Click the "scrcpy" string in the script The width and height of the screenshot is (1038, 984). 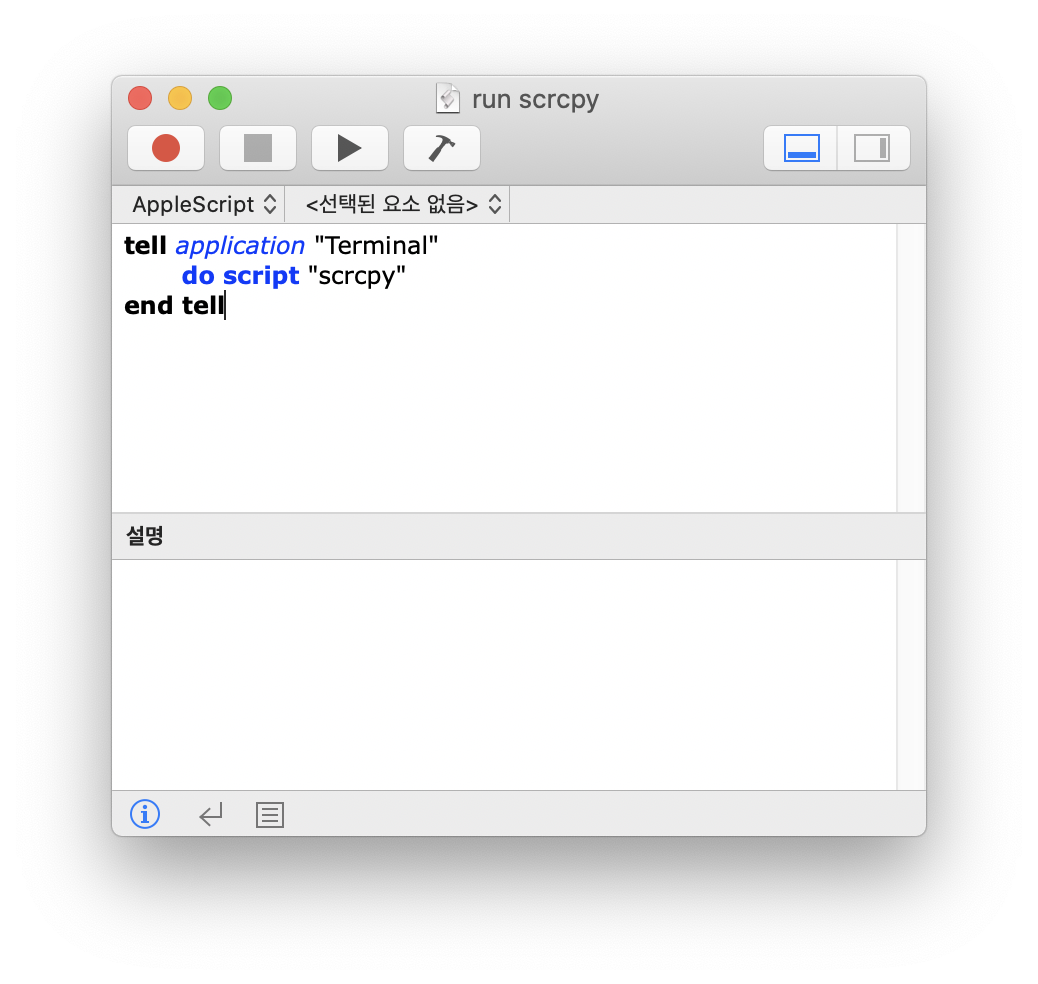pos(357,275)
